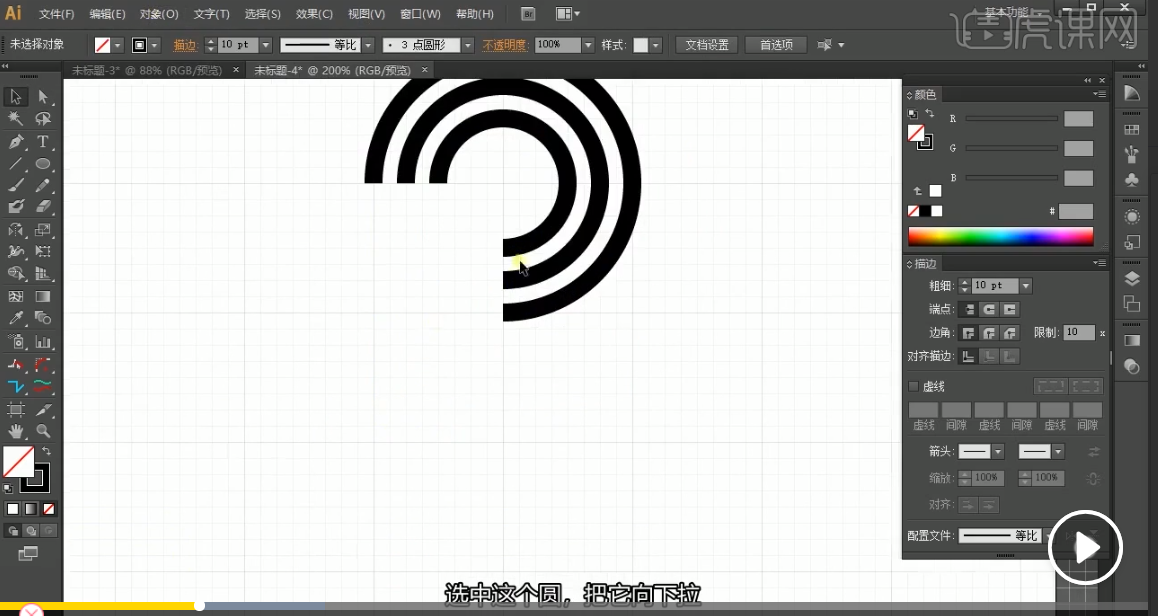
Task: Pick the Ellipse shape tool
Action: click(x=43, y=164)
